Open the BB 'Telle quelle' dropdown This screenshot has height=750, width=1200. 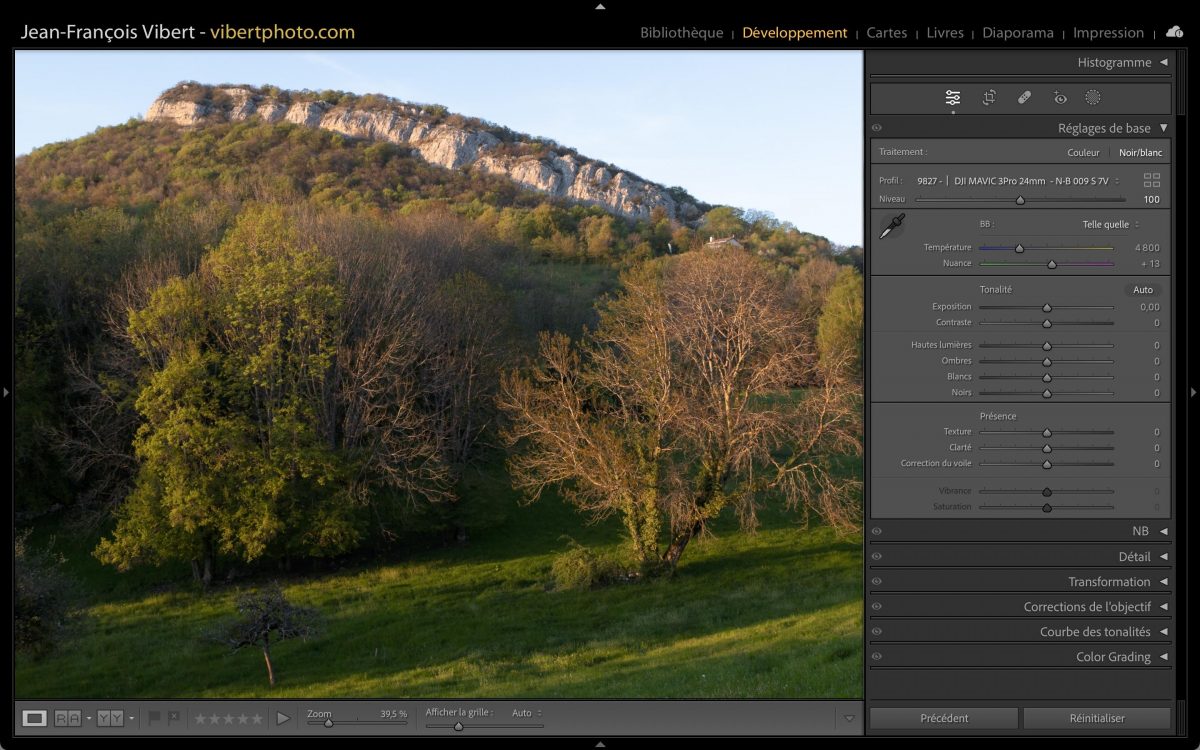point(1110,224)
